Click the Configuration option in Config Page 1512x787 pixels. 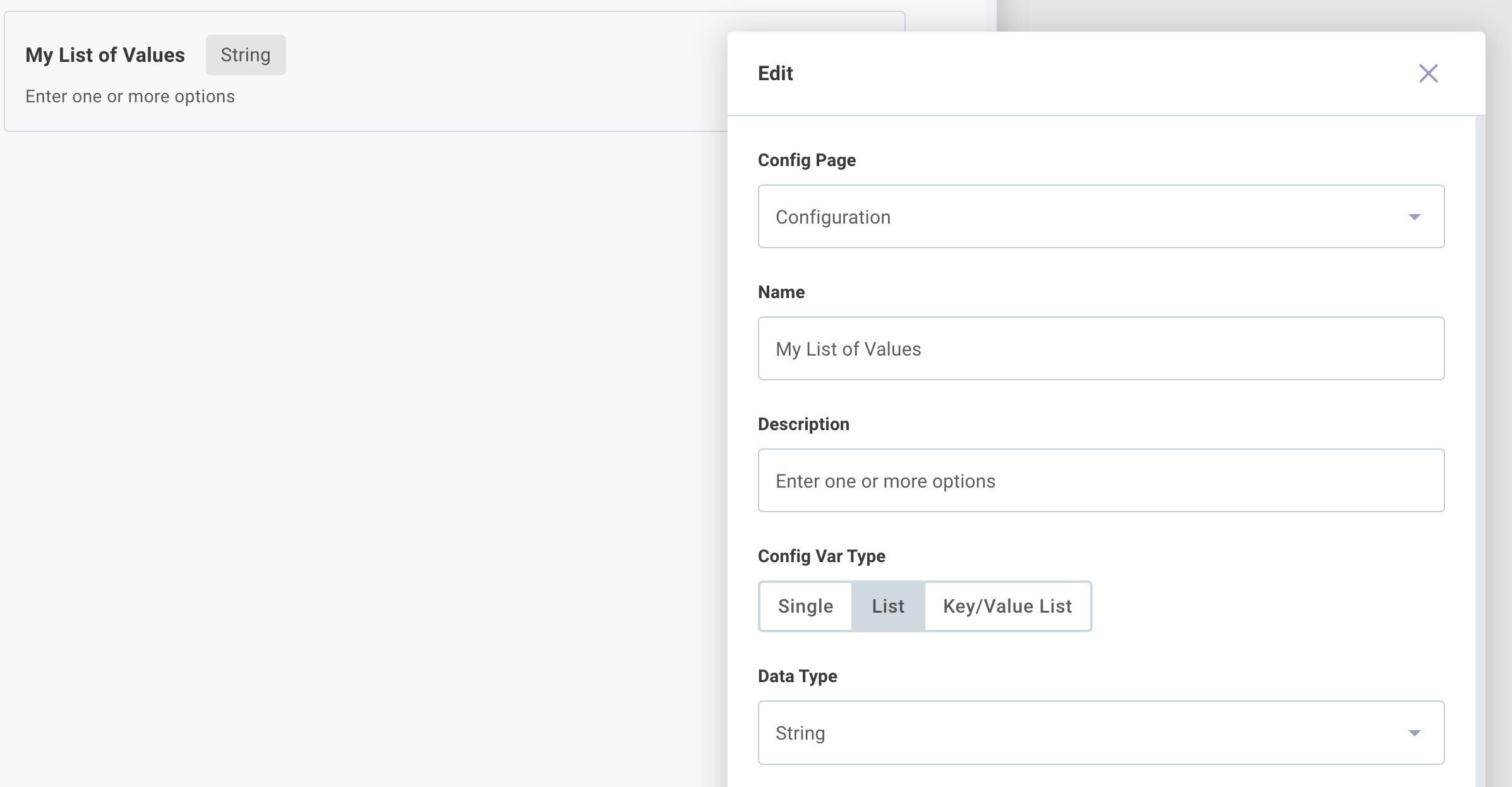coord(834,217)
